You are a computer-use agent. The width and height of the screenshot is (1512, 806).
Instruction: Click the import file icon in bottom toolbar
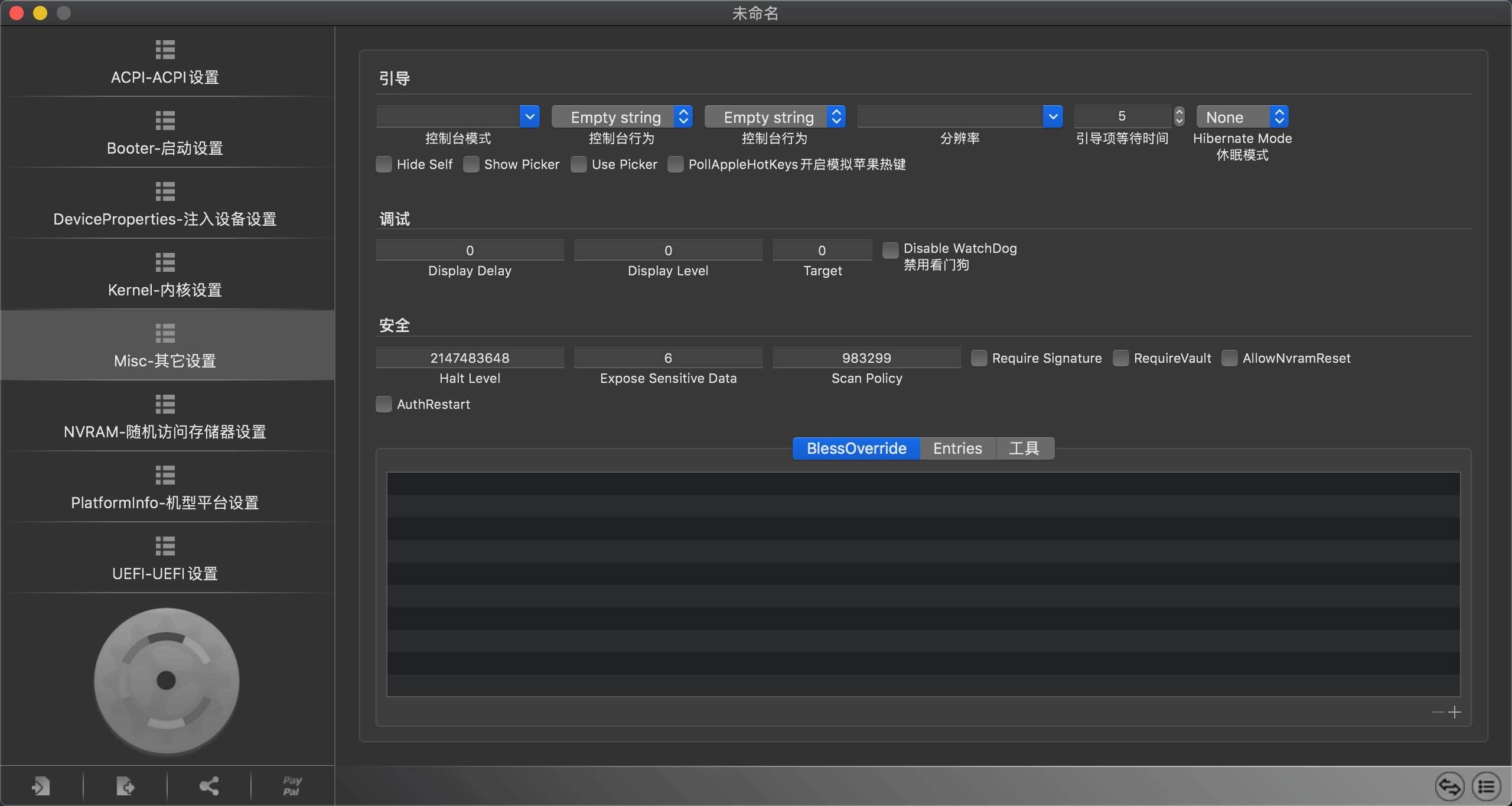[41, 786]
